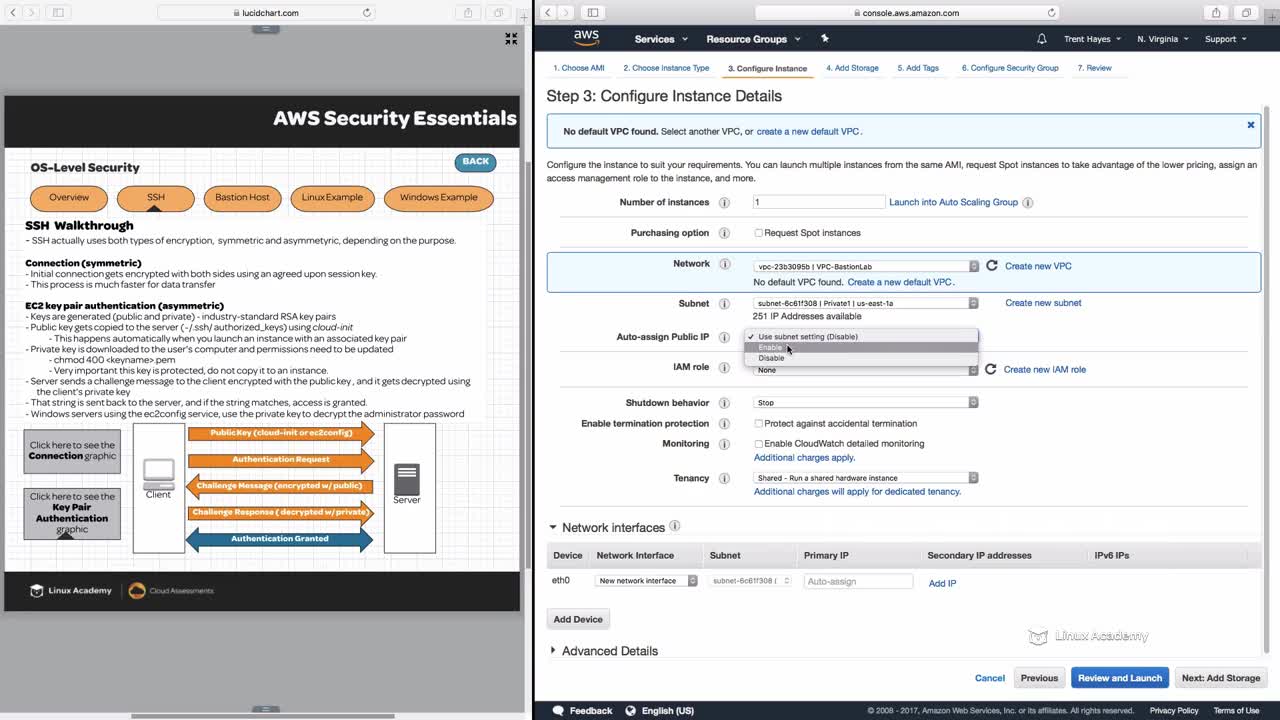Go back in the lucidchart browser window
This screenshot has height=720, width=1280.
pyautogui.click(x=13, y=13)
